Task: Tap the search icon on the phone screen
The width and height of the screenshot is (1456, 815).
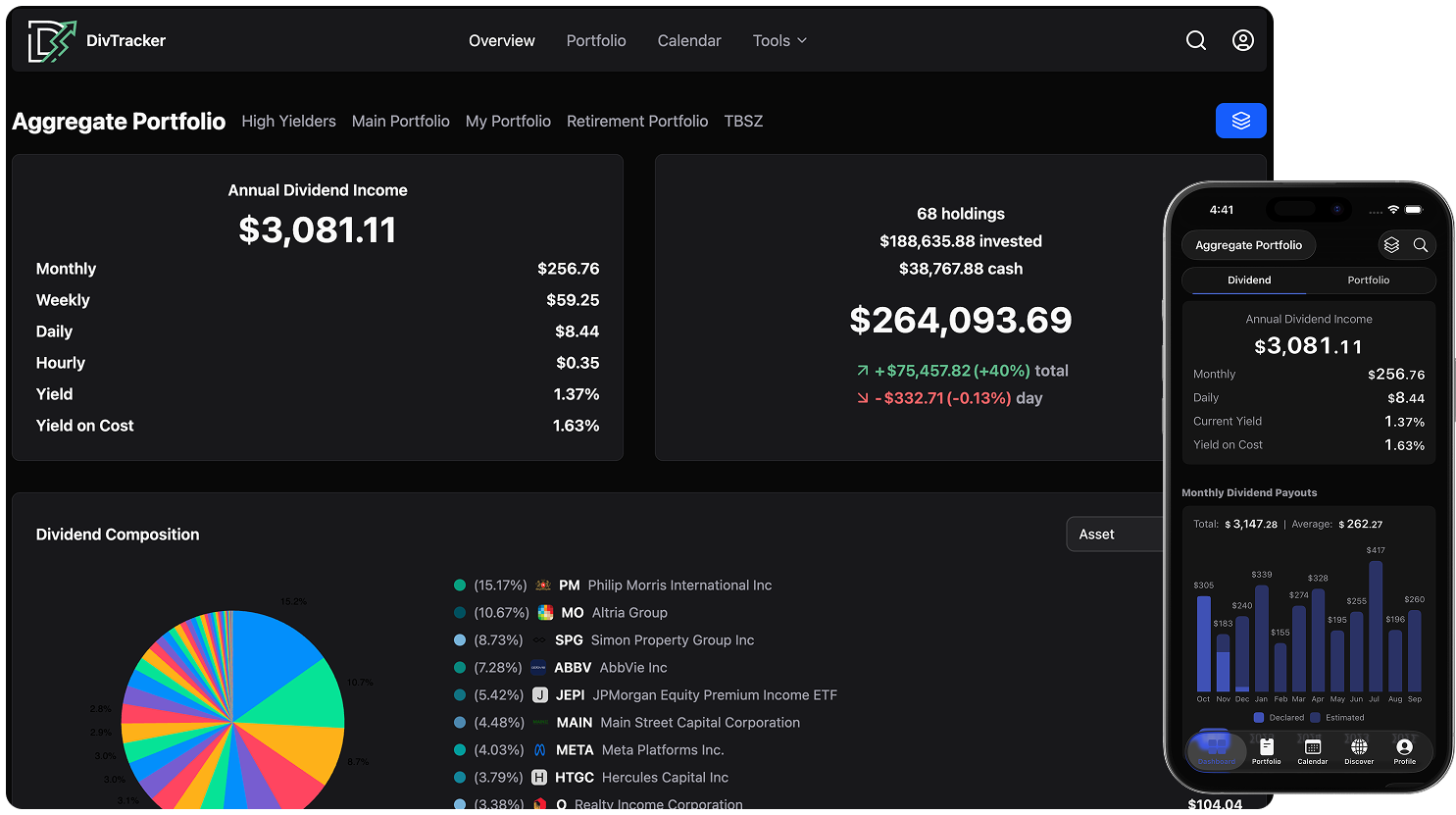Action: [x=1420, y=245]
